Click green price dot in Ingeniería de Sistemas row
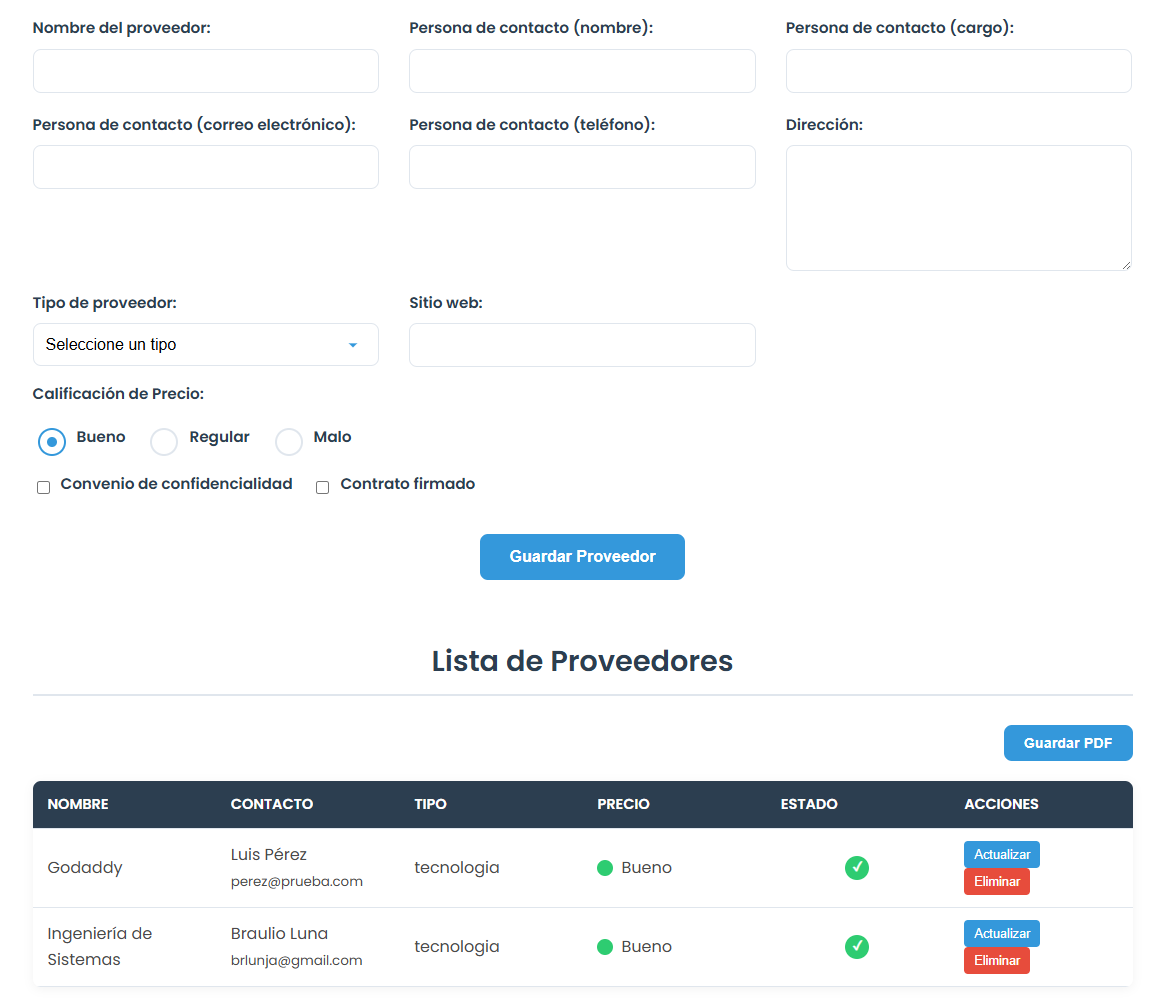The height and width of the screenshot is (1003, 1157). [605, 947]
